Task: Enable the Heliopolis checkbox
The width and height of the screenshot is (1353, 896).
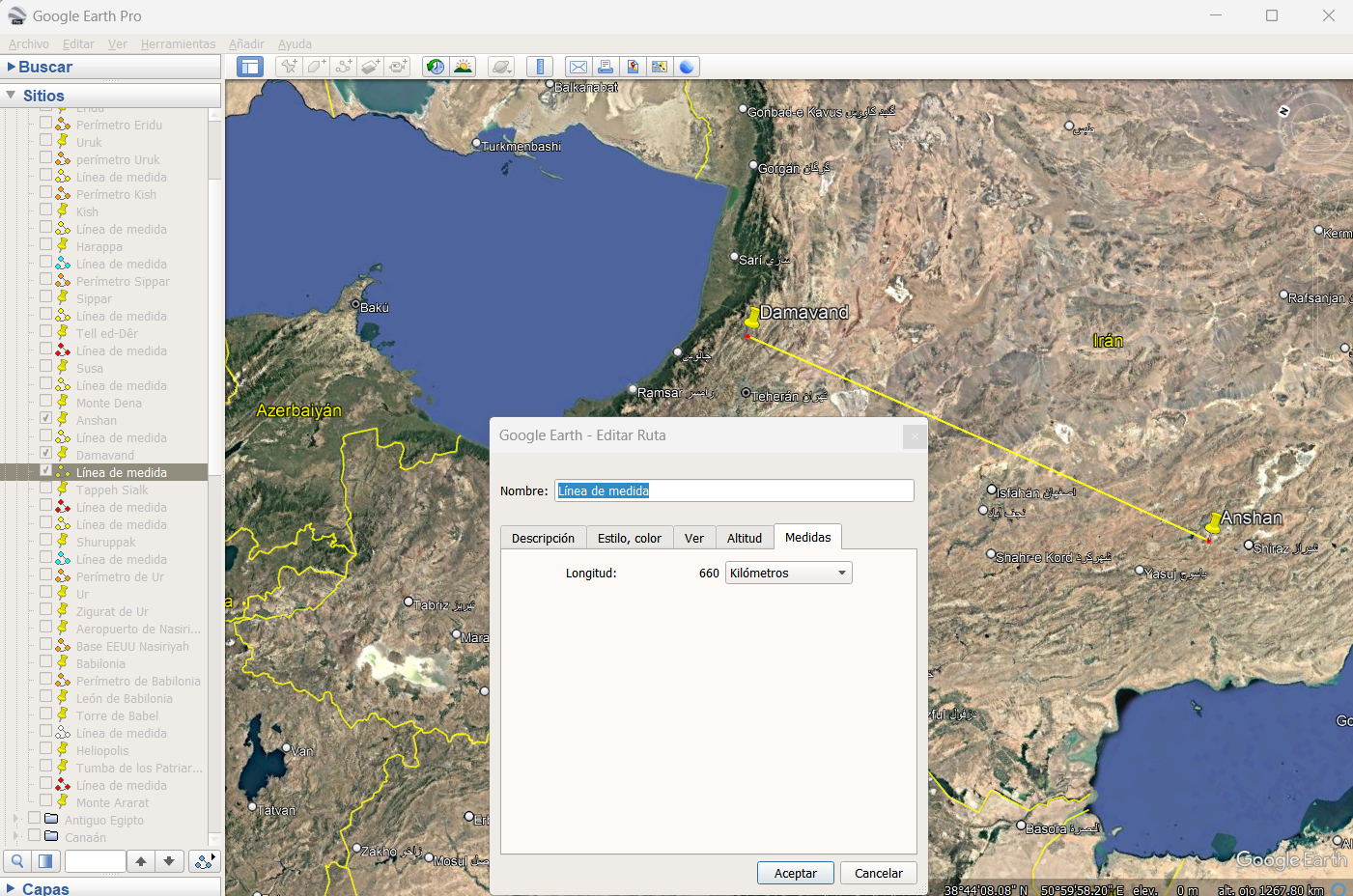Action: pos(45,748)
